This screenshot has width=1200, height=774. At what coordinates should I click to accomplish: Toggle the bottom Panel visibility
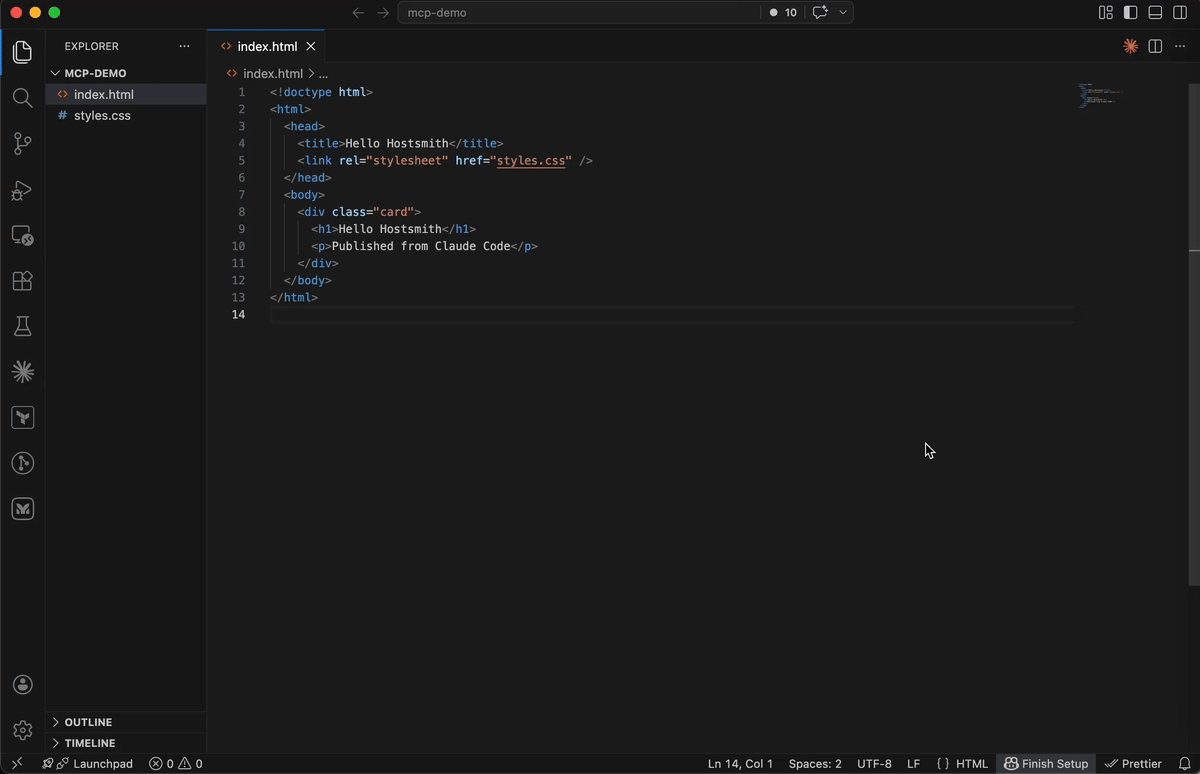(x=1155, y=13)
